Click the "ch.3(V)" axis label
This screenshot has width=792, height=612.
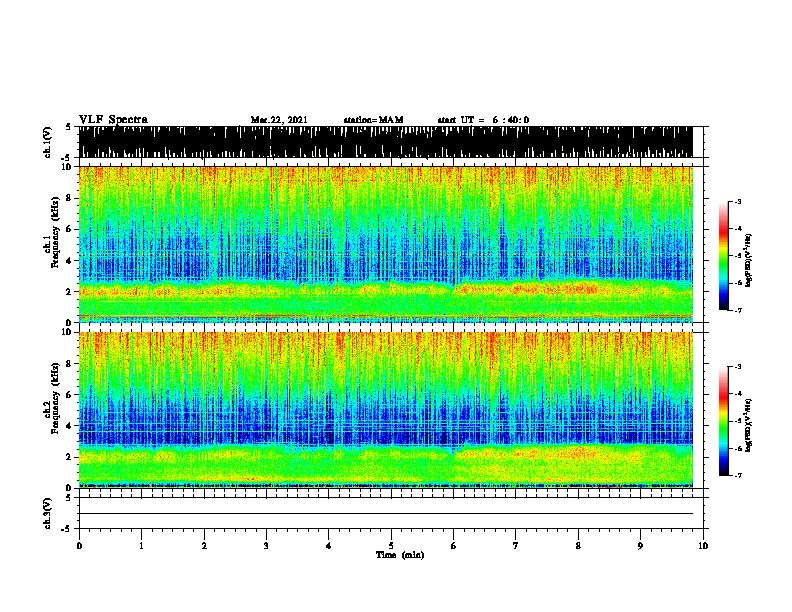[47, 513]
